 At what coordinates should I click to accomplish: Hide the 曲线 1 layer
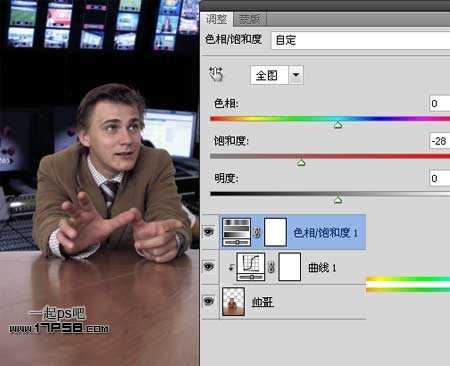click(209, 266)
